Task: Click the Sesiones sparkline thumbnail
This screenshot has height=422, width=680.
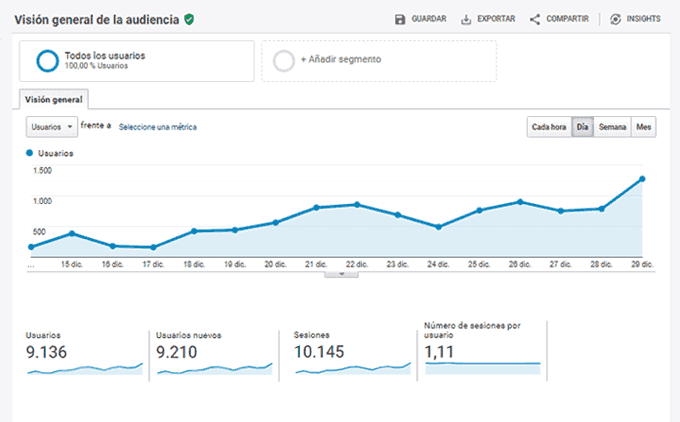Action: (352, 369)
